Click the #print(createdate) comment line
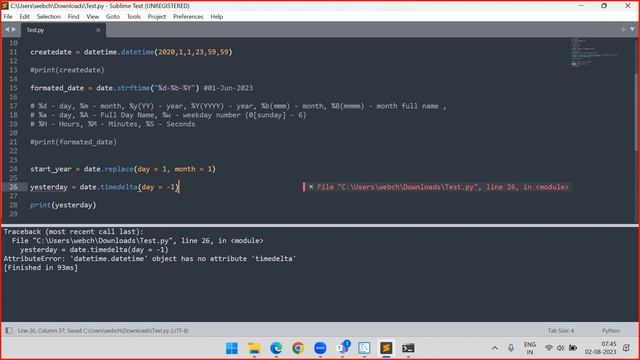This screenshot has width=640, height=360. click(67, 70)
